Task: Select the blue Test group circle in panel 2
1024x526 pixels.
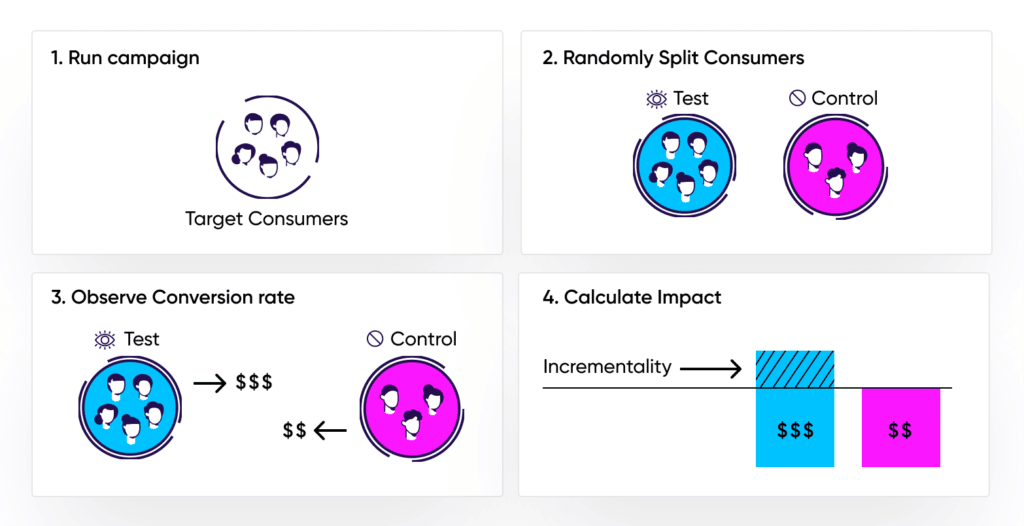Action: (x=684, y=166)
